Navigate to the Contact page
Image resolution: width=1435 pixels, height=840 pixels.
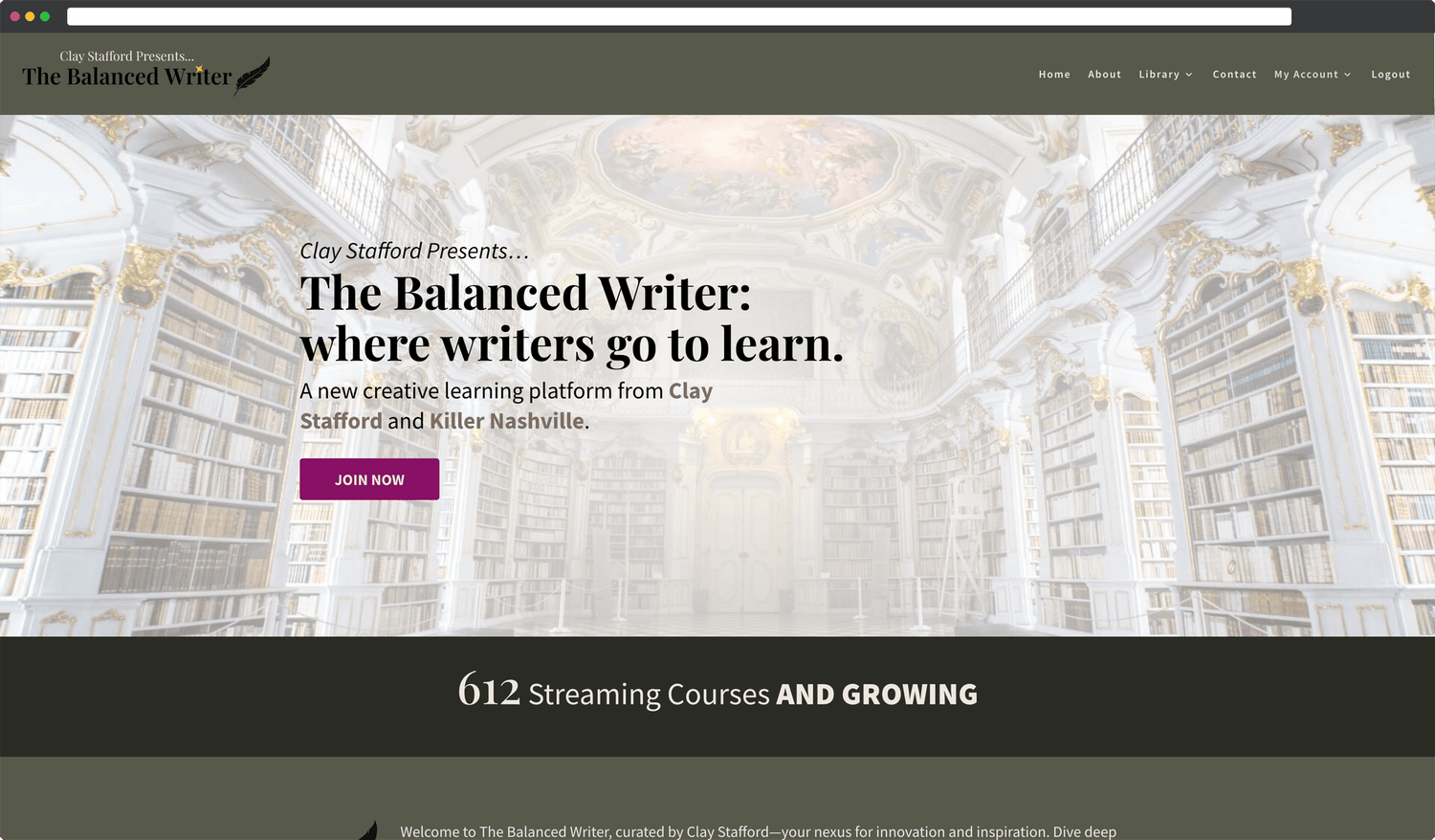[x=1234, y=75]
